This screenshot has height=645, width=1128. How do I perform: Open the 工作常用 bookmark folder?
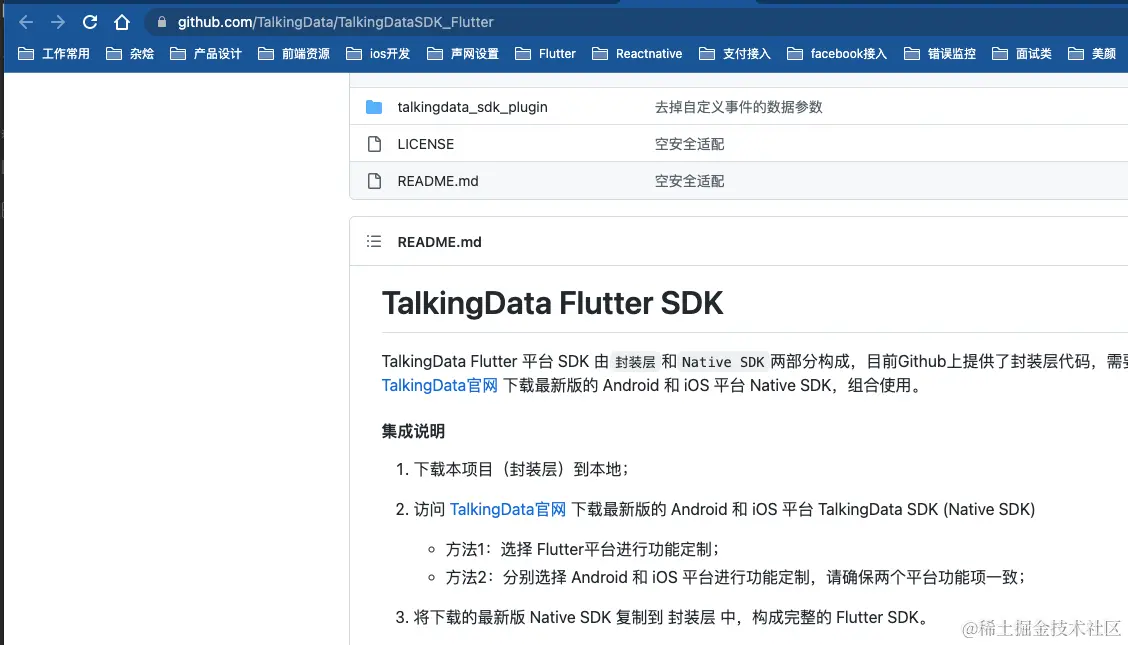pos(54,54)
